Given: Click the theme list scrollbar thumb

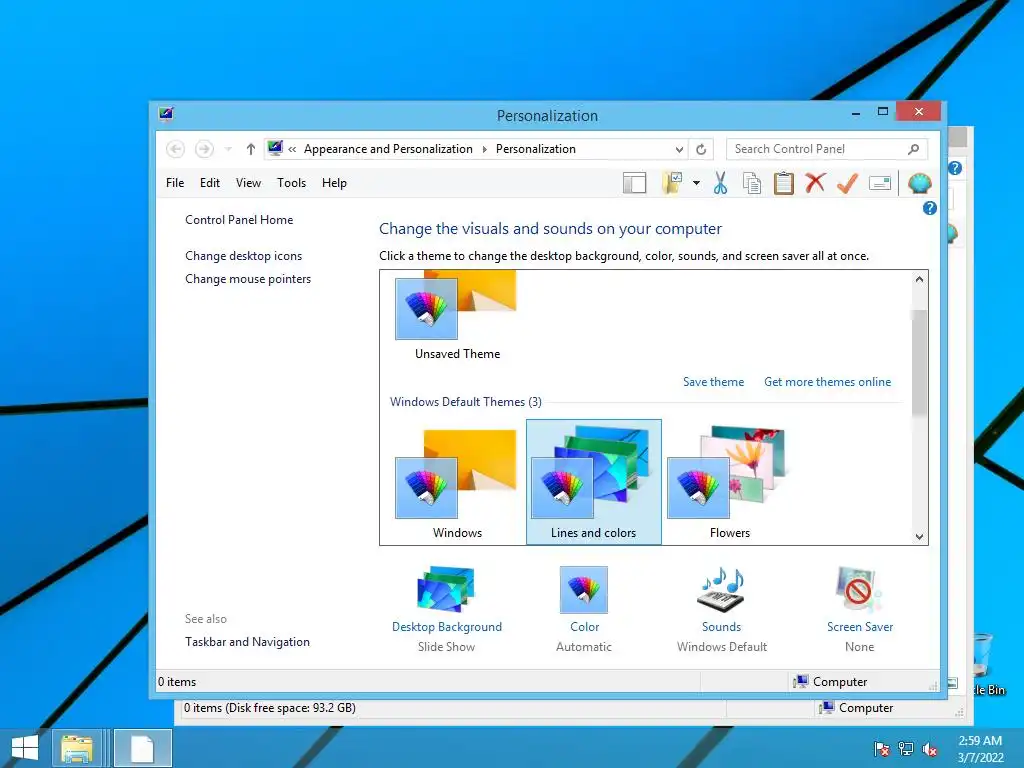Looking at the screenshot, I should click(919, 362).
